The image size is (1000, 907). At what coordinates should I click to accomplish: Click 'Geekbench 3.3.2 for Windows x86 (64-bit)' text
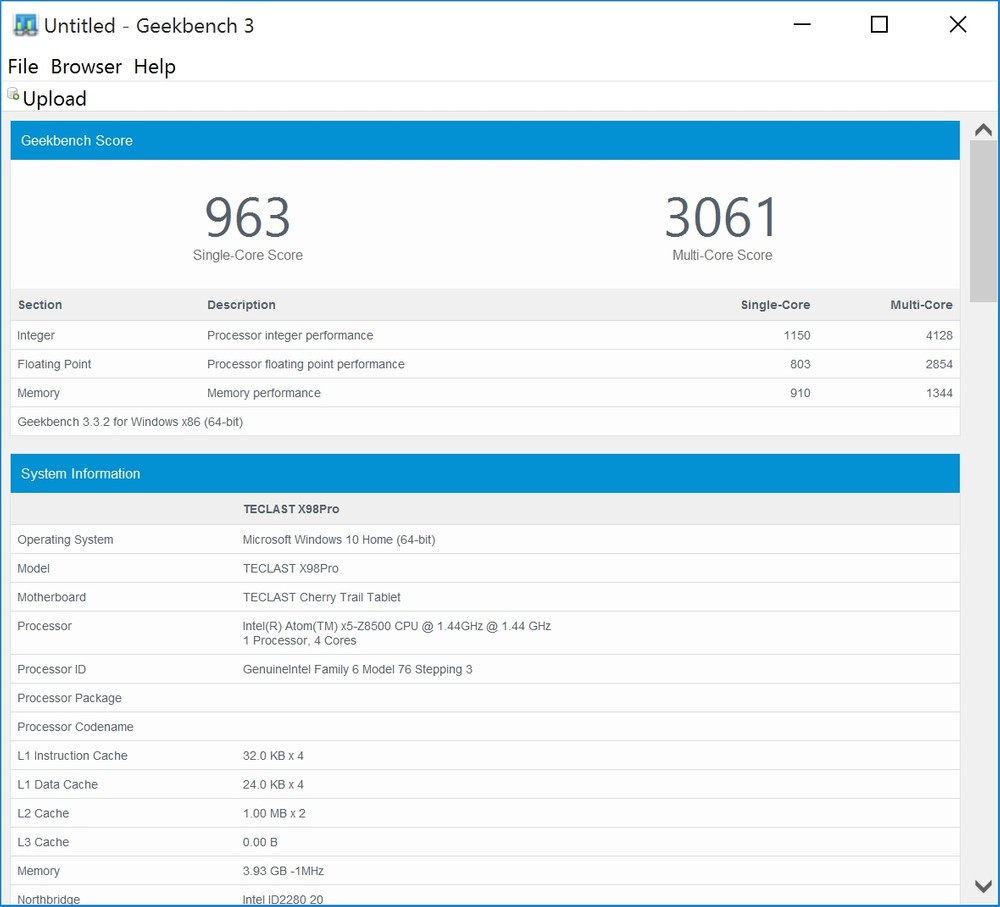click(x=130, y=422)
